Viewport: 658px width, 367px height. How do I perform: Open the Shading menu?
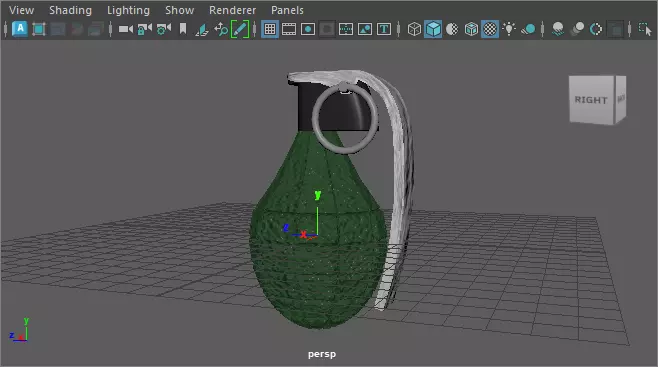pos(70,10)
